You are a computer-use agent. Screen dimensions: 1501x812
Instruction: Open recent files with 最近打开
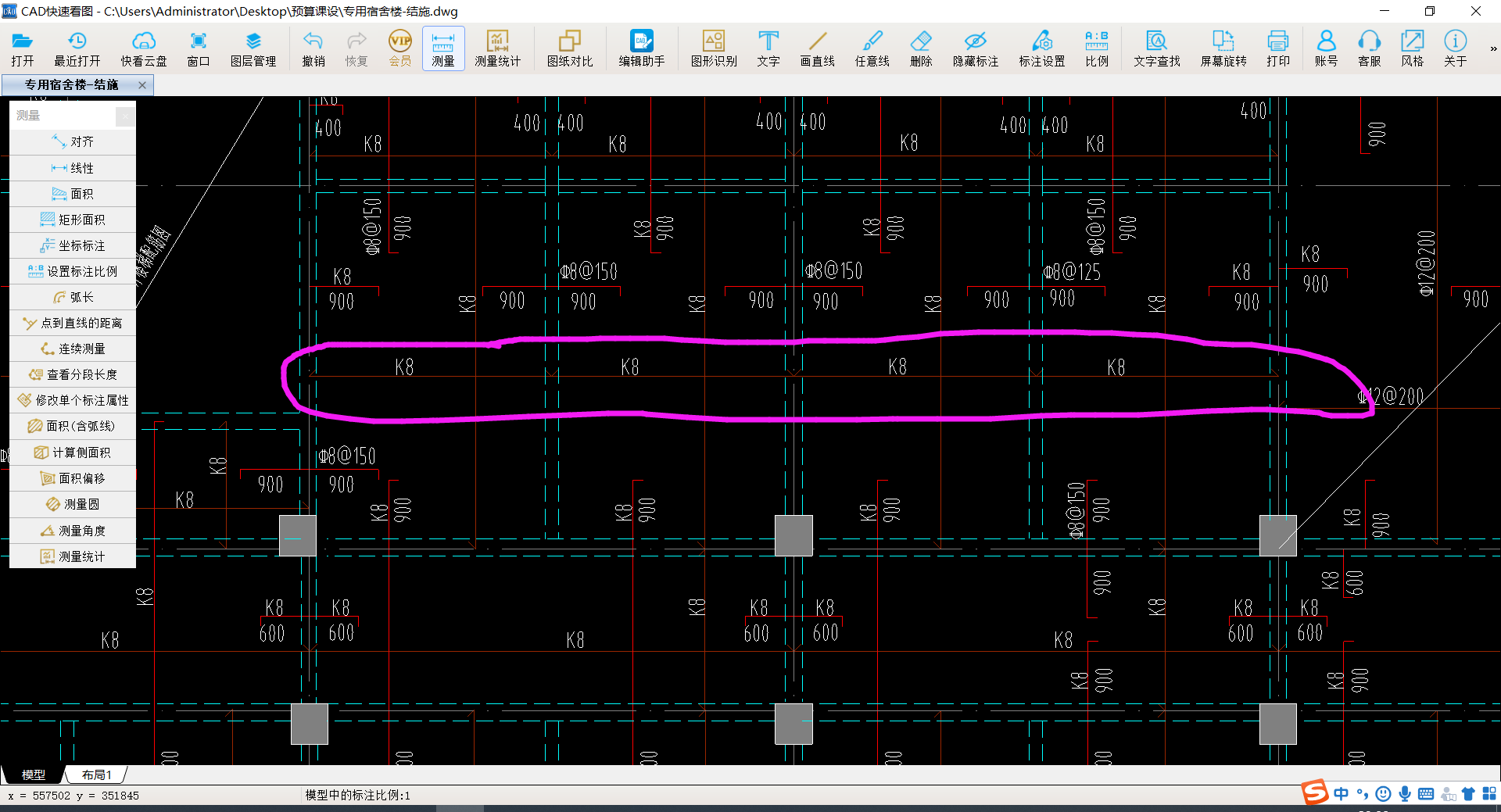tap(77, 48)
